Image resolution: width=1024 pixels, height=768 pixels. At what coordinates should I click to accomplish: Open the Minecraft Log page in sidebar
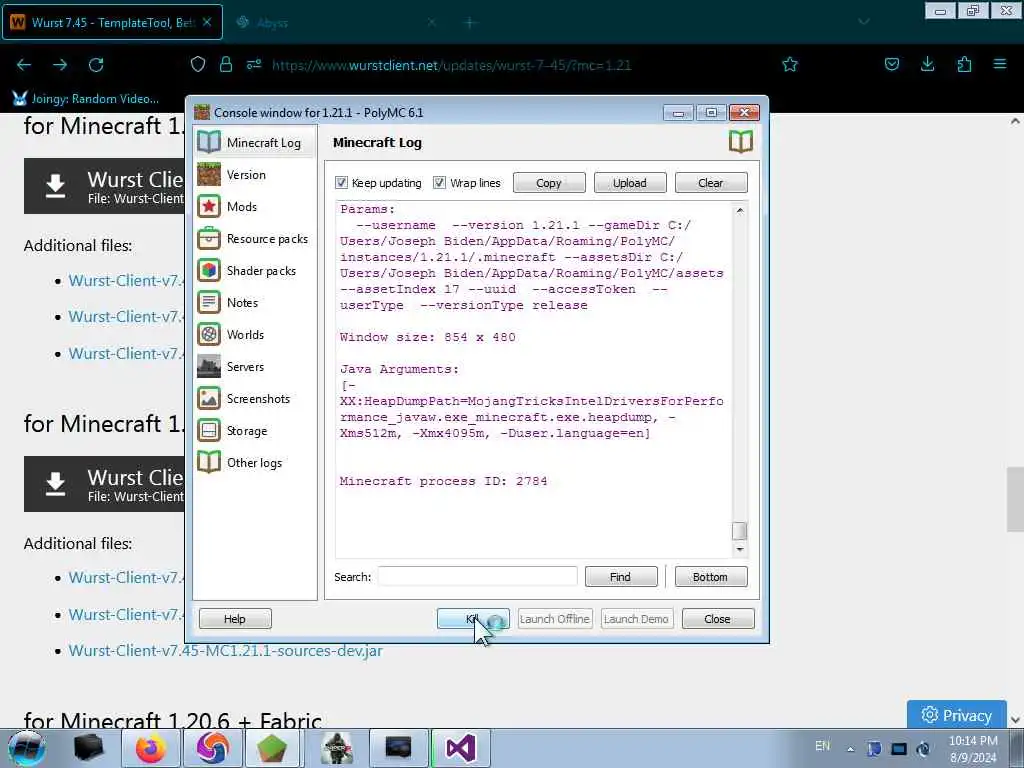click(x=255, y=142)
